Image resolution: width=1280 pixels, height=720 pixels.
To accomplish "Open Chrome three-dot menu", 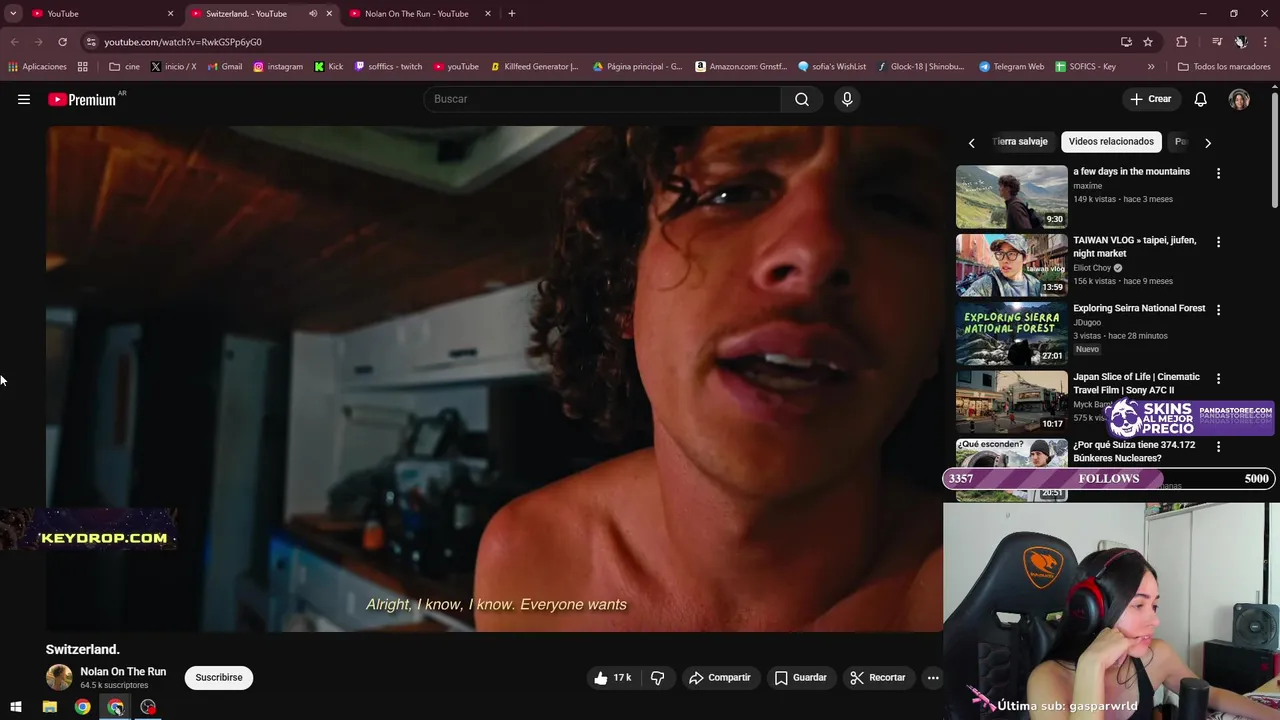I will click(1266, 42).
